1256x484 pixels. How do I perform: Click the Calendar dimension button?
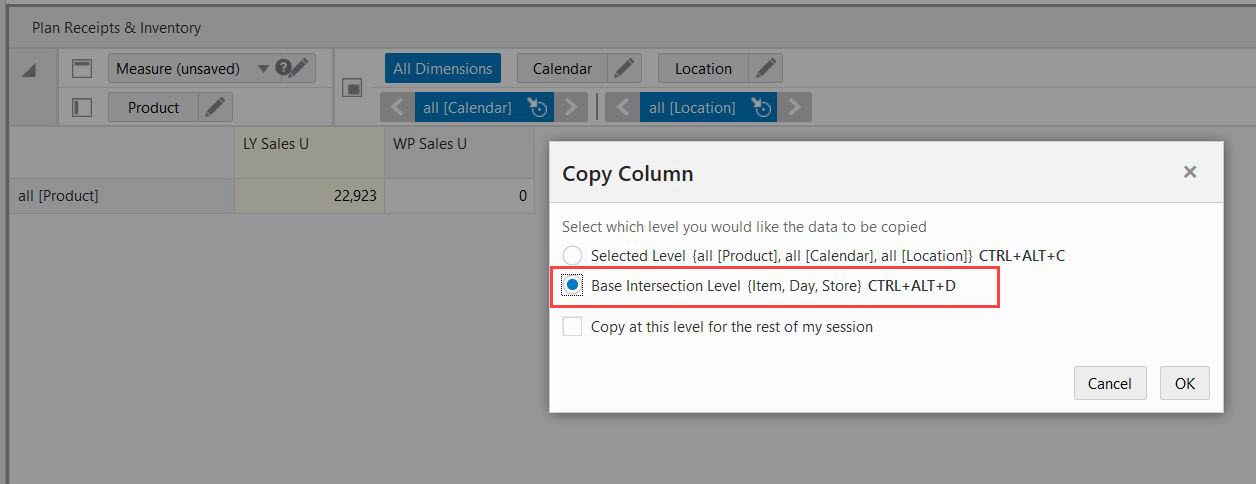point(562,68)
